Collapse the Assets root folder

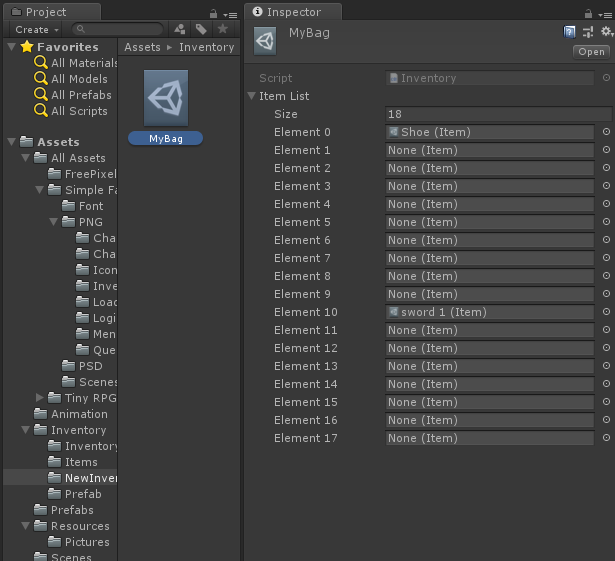point(12,142)
